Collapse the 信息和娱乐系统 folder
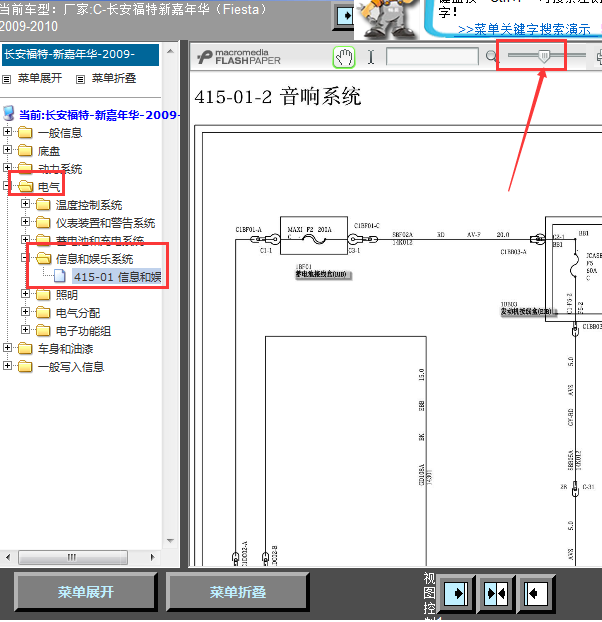The width and height of the screenshot is (602, 622). pyautogui.click(x=25, y=257)
